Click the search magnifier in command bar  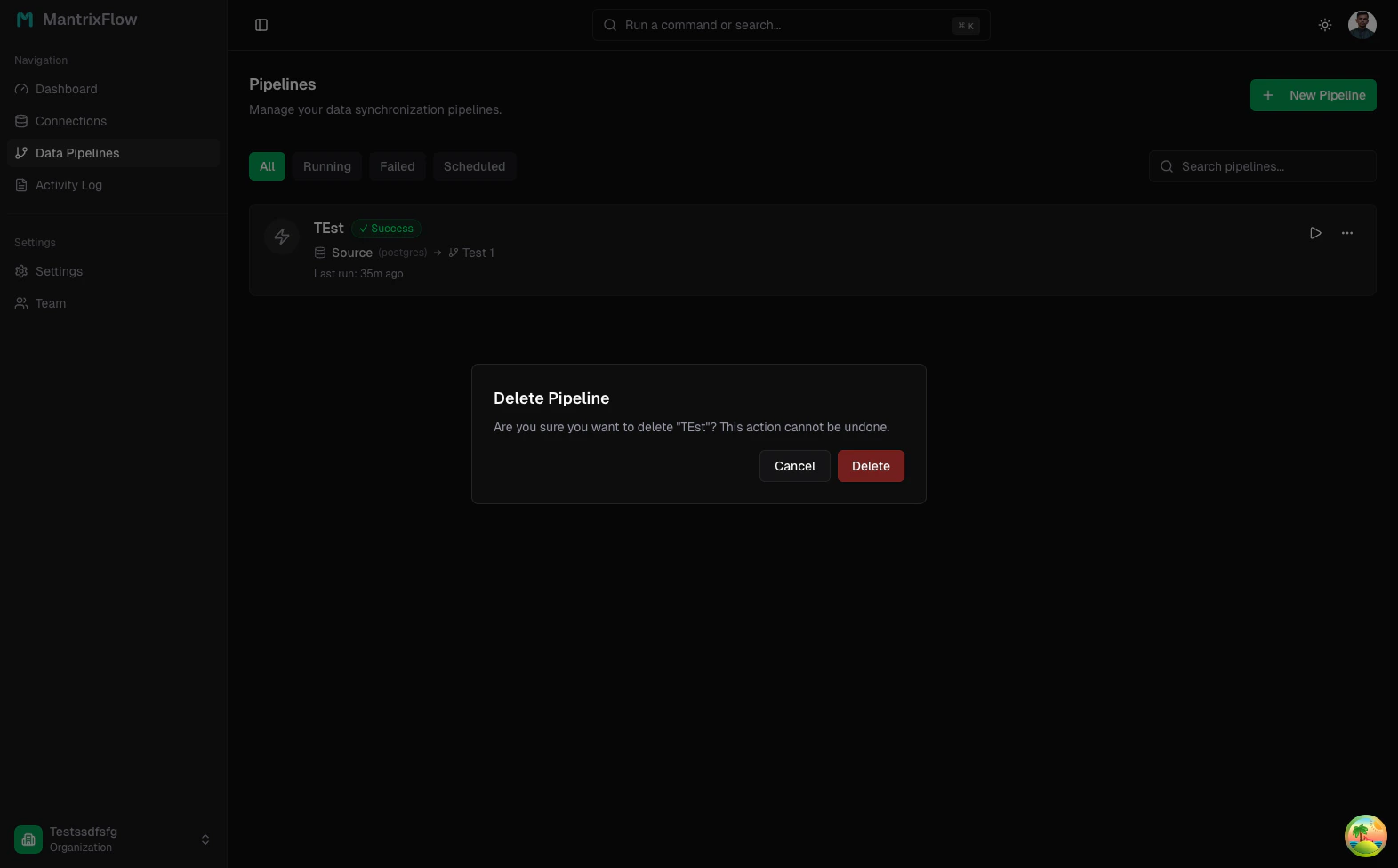[610, 25]
